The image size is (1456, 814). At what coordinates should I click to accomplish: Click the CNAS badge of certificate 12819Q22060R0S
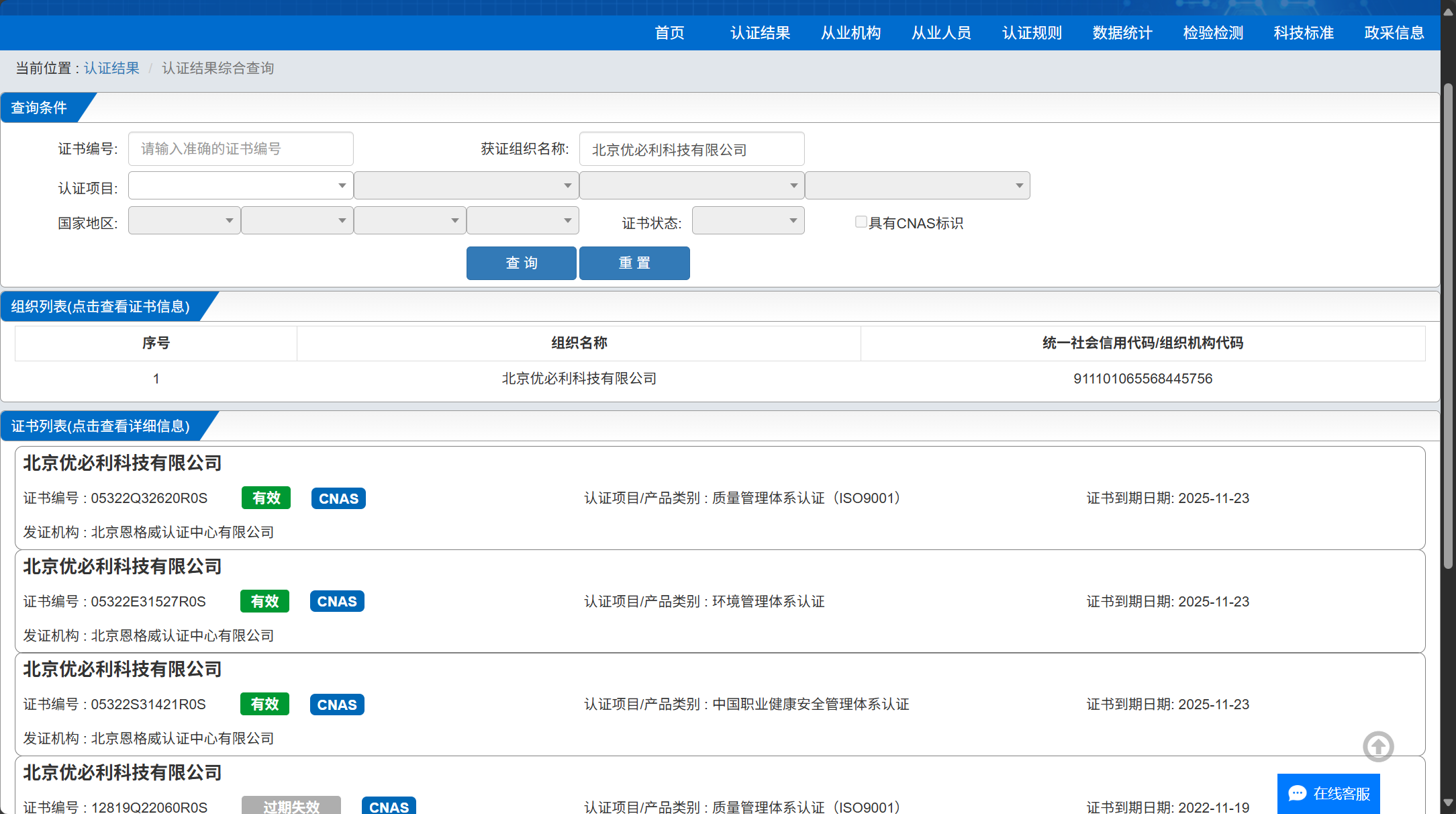pos(389,806)
